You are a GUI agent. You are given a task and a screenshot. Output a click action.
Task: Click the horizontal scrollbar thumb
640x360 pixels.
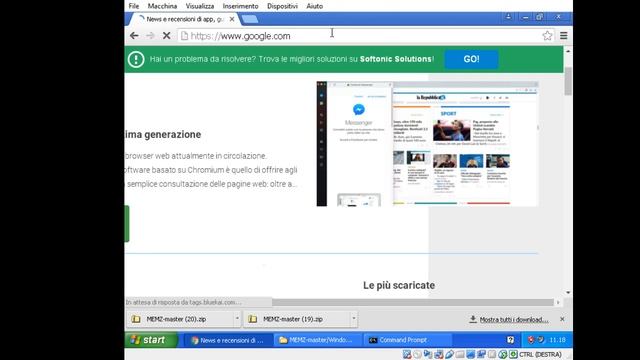(x=412, y=302)
